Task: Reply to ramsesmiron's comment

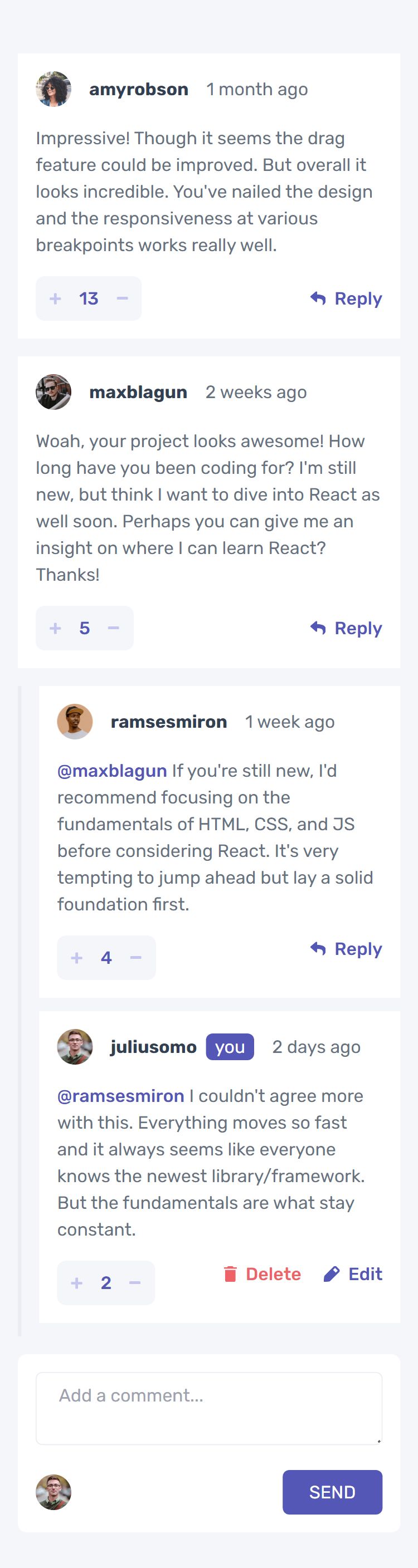Action: (x=346, y=948)
